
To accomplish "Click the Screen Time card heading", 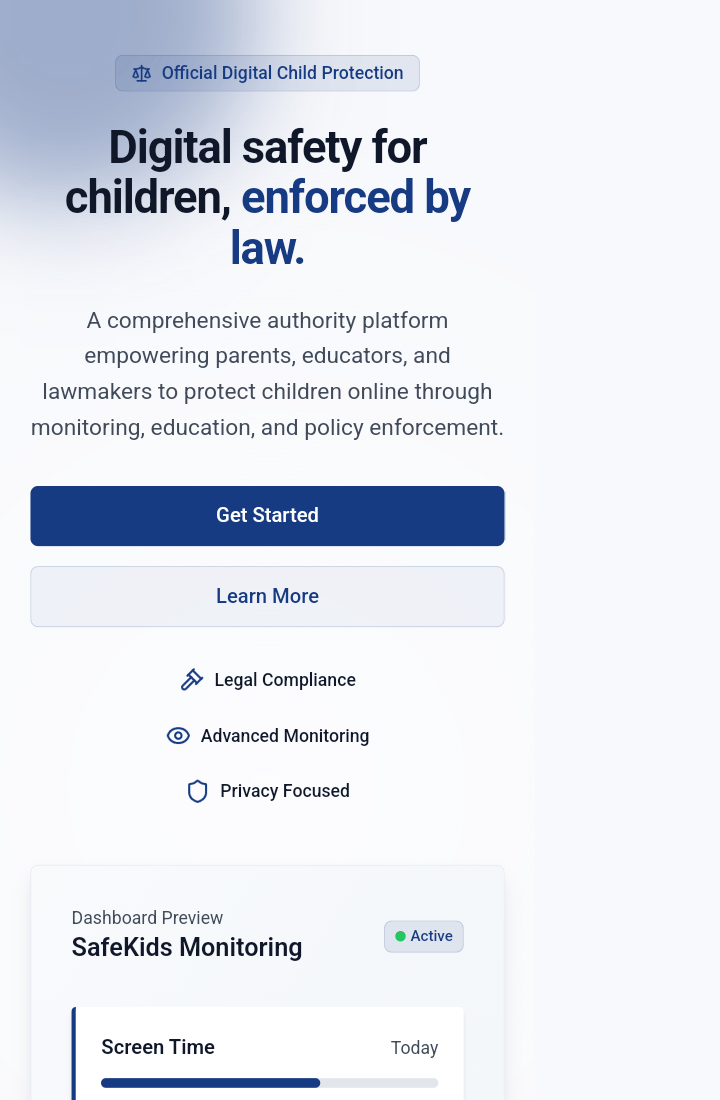I will pos(158,1047).
